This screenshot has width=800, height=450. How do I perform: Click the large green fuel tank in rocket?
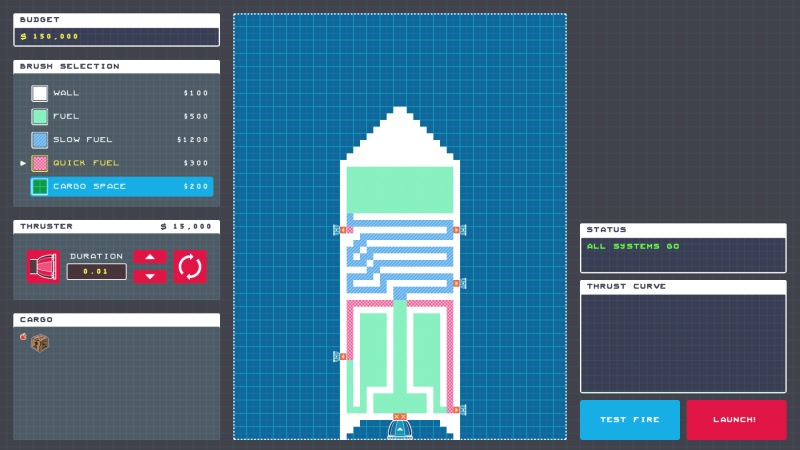[400, 190]
